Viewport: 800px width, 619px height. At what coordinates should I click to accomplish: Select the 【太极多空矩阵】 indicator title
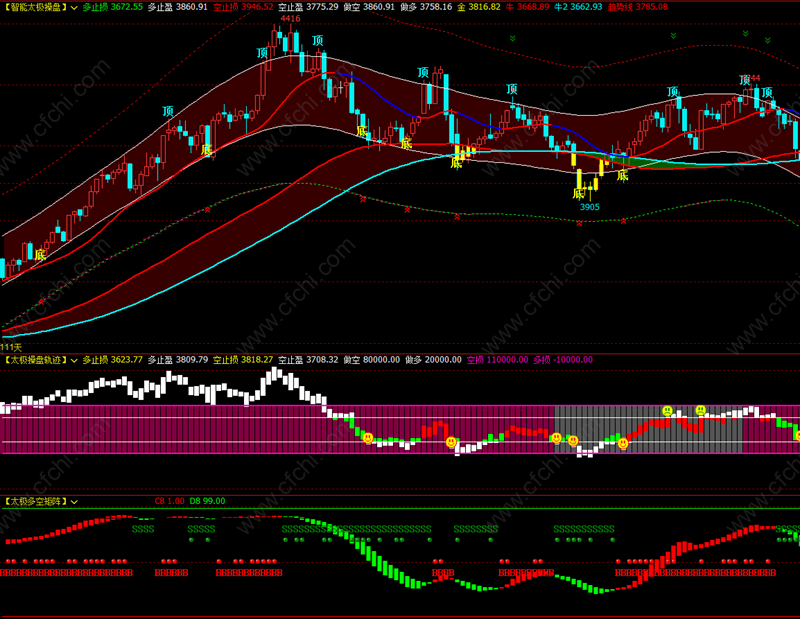[35, 501]
